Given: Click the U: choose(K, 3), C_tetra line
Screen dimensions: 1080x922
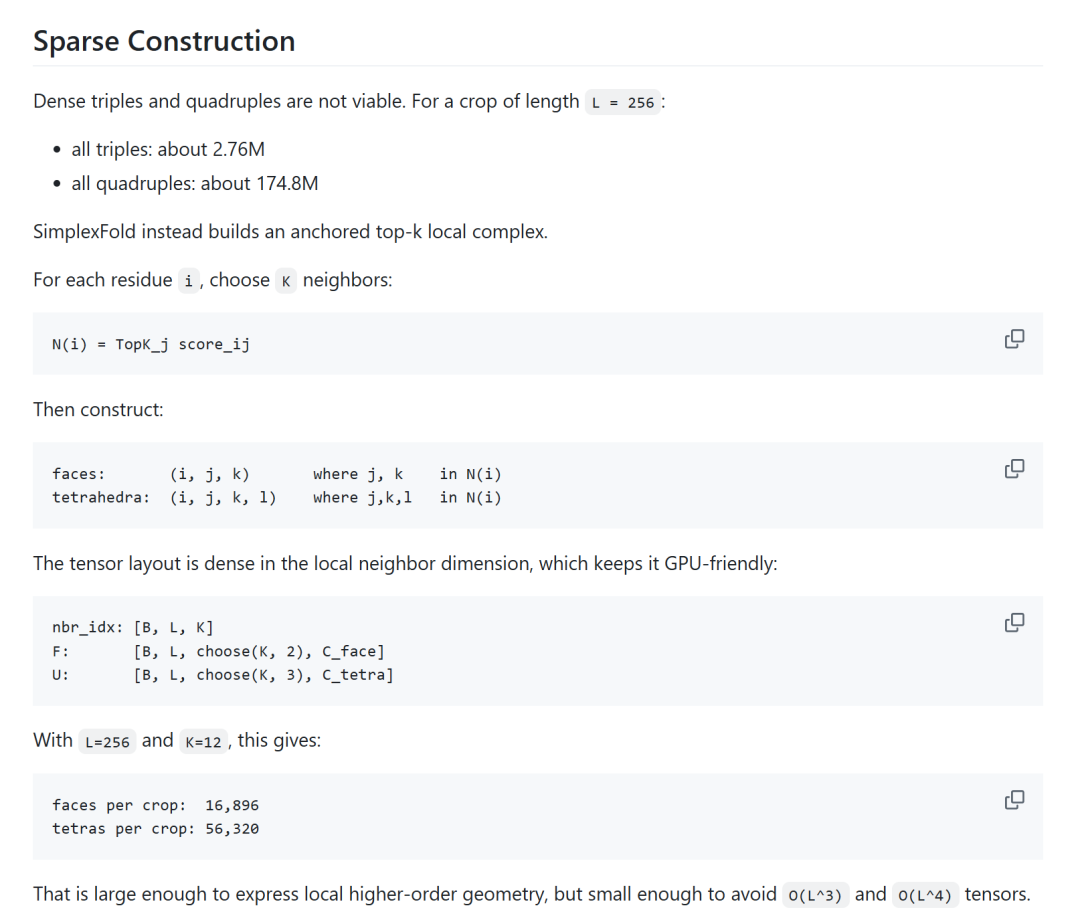Looking at the screenshot, I should pyautogui.click(x=222, y=675).
